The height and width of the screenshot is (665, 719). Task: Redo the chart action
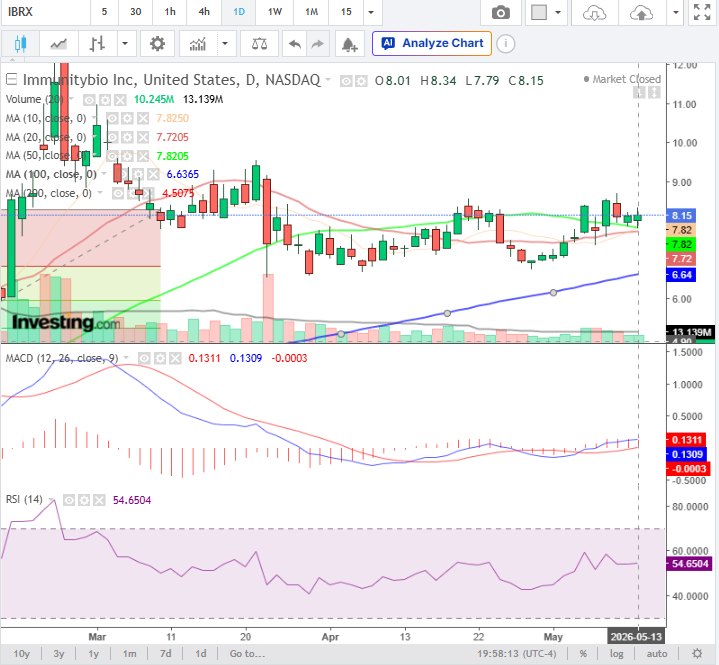point(317,44)
